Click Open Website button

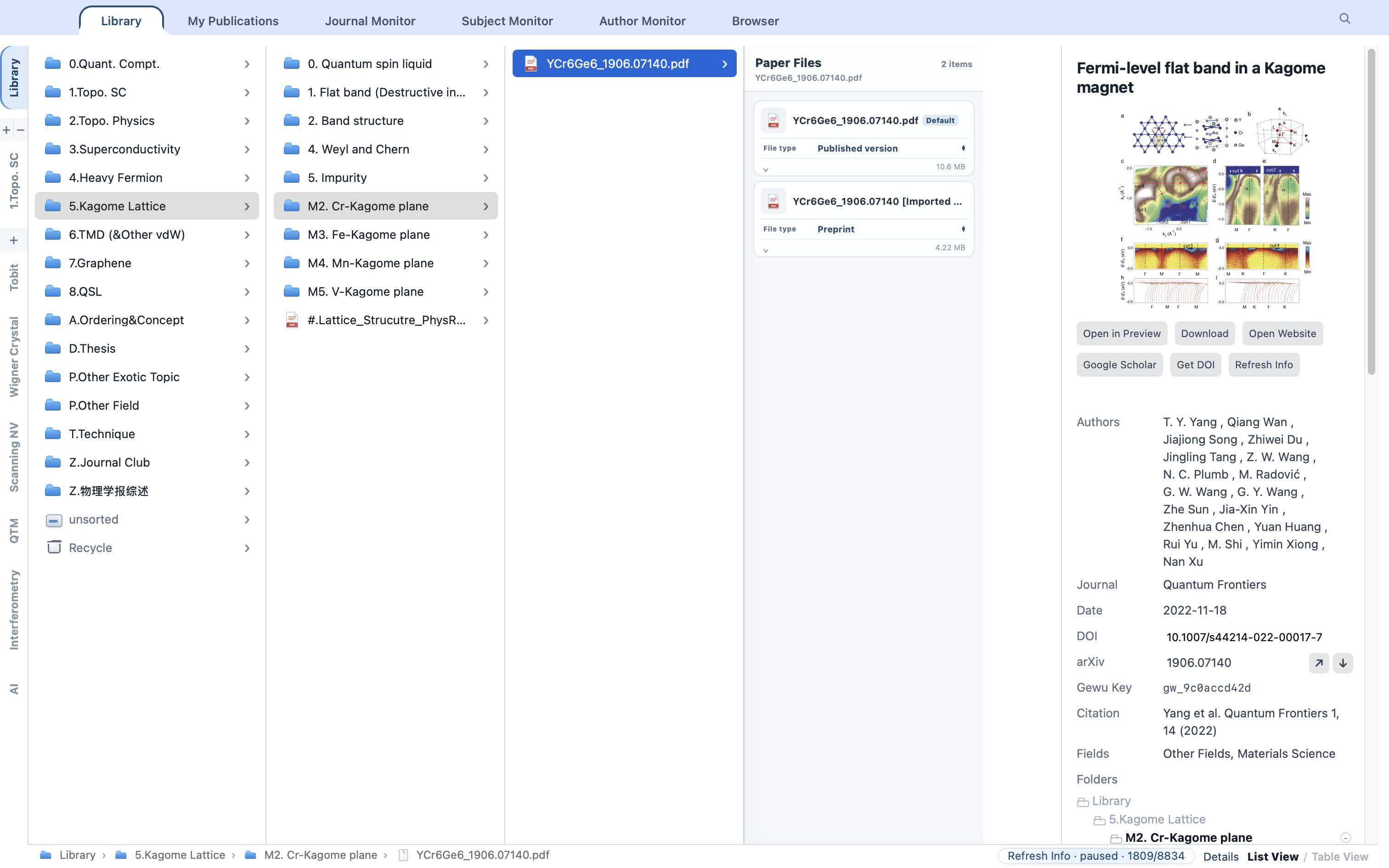click(x=1282, y=333)
